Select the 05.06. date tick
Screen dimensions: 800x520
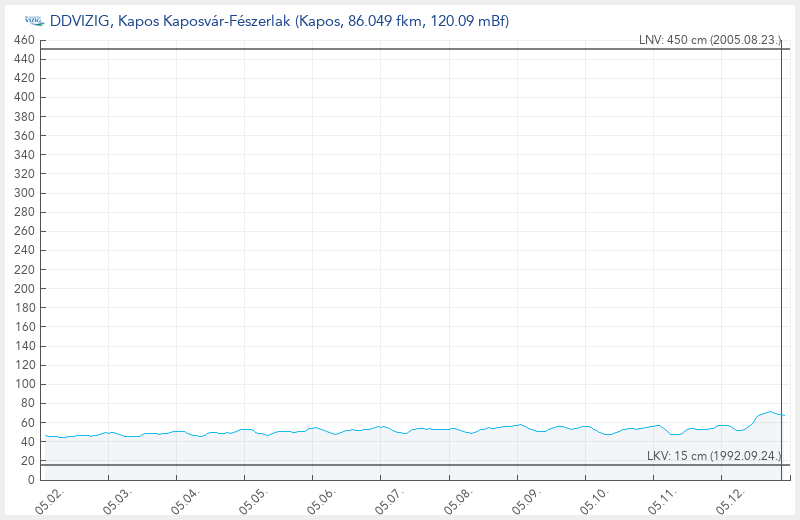(x=322, y=501)
